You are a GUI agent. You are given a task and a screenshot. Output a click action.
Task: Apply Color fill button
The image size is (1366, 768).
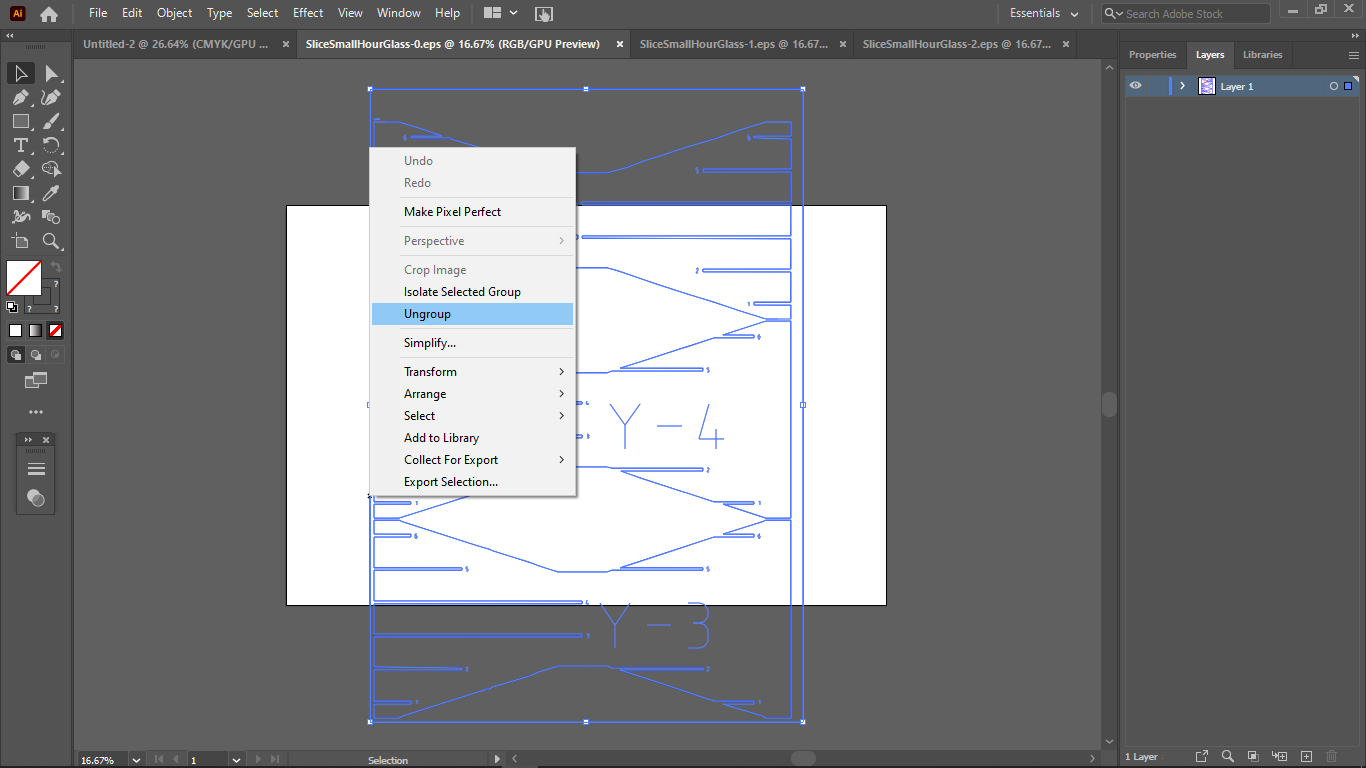(16, 330)
